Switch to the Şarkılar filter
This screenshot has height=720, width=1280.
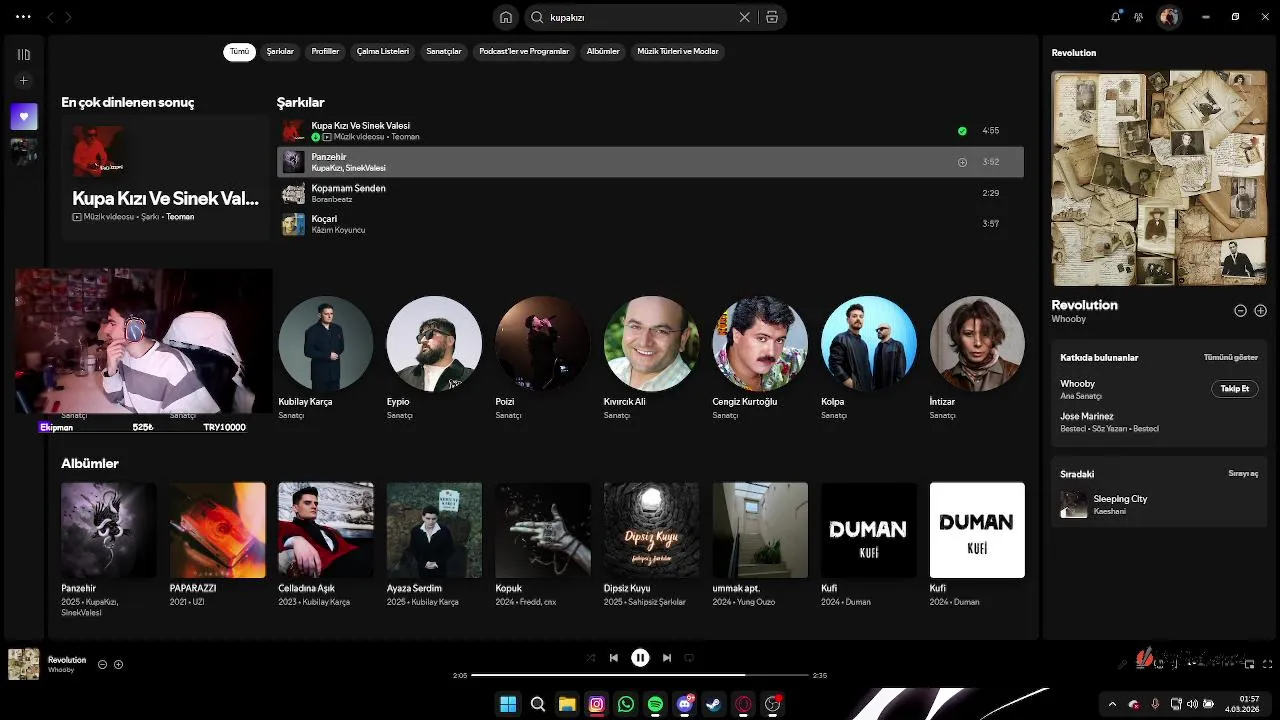(x=280, y=52)
